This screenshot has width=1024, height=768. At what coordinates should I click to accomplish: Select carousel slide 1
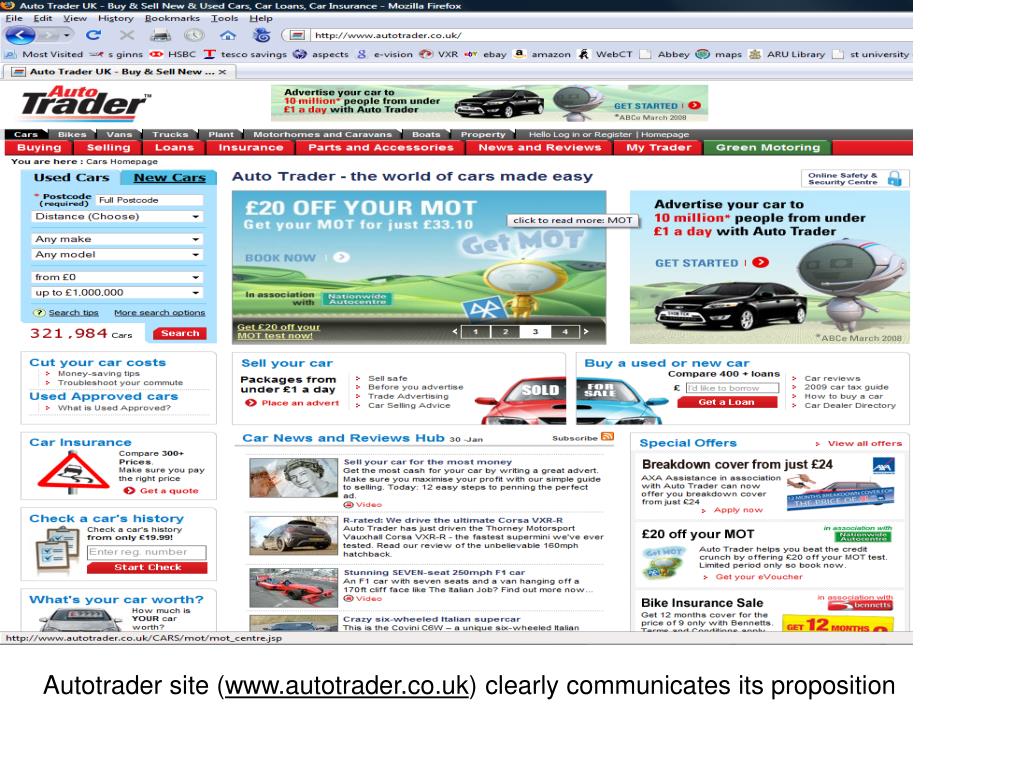[476, 332]
